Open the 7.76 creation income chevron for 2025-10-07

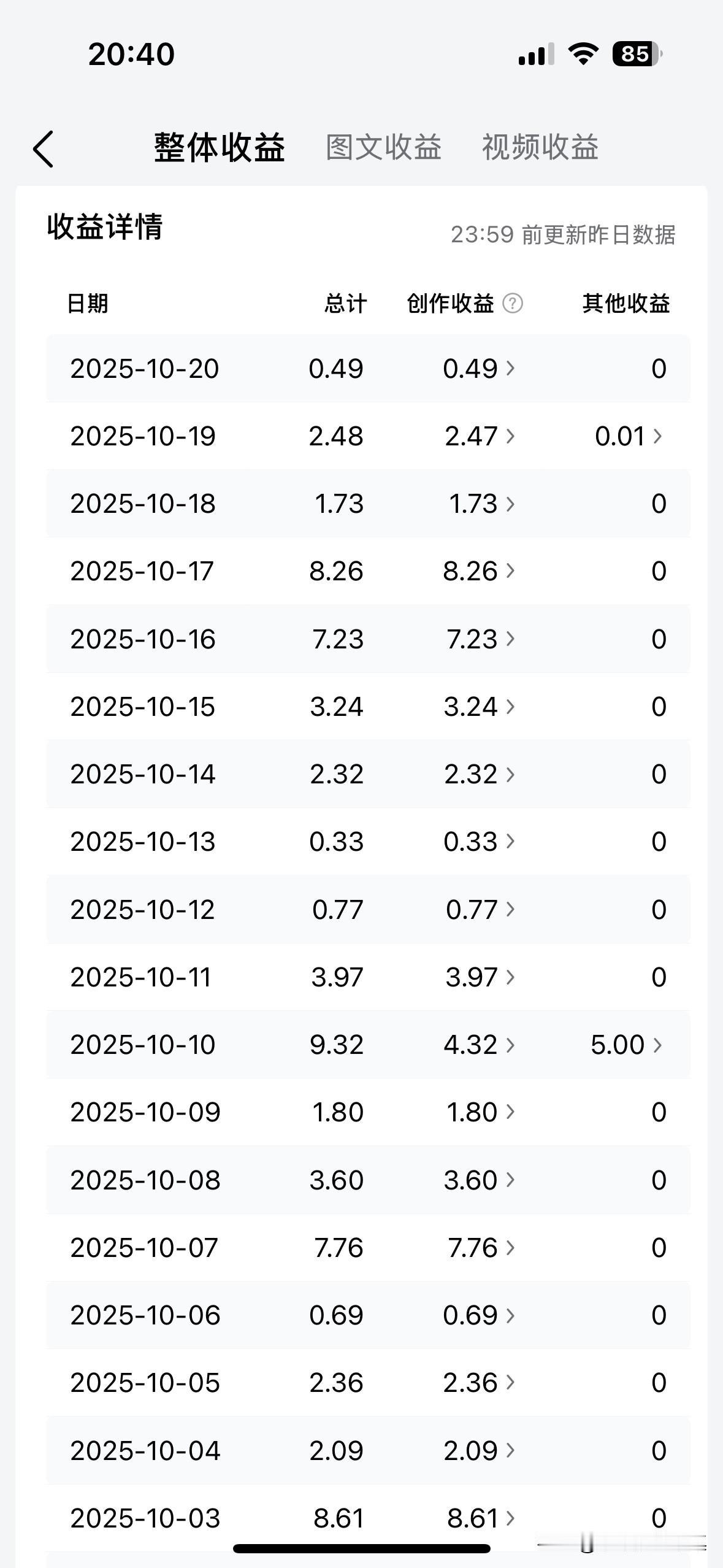click(510, 1248)
